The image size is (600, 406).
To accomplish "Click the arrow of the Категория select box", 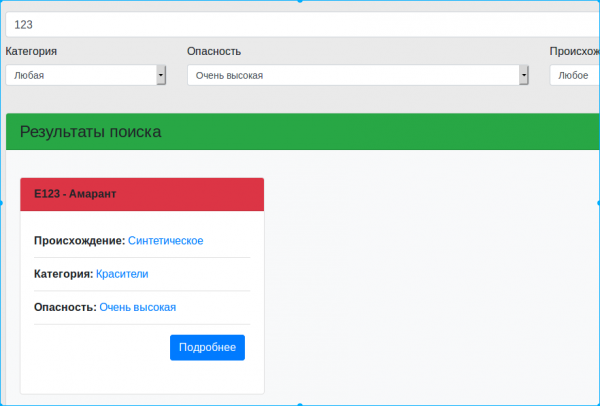I will pos(161,75).
